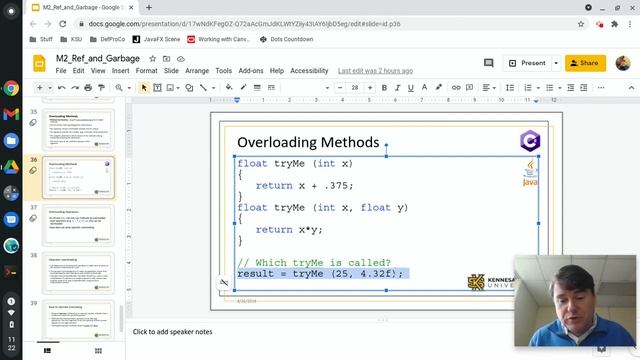Open the Arrange menu

(197, 71)
